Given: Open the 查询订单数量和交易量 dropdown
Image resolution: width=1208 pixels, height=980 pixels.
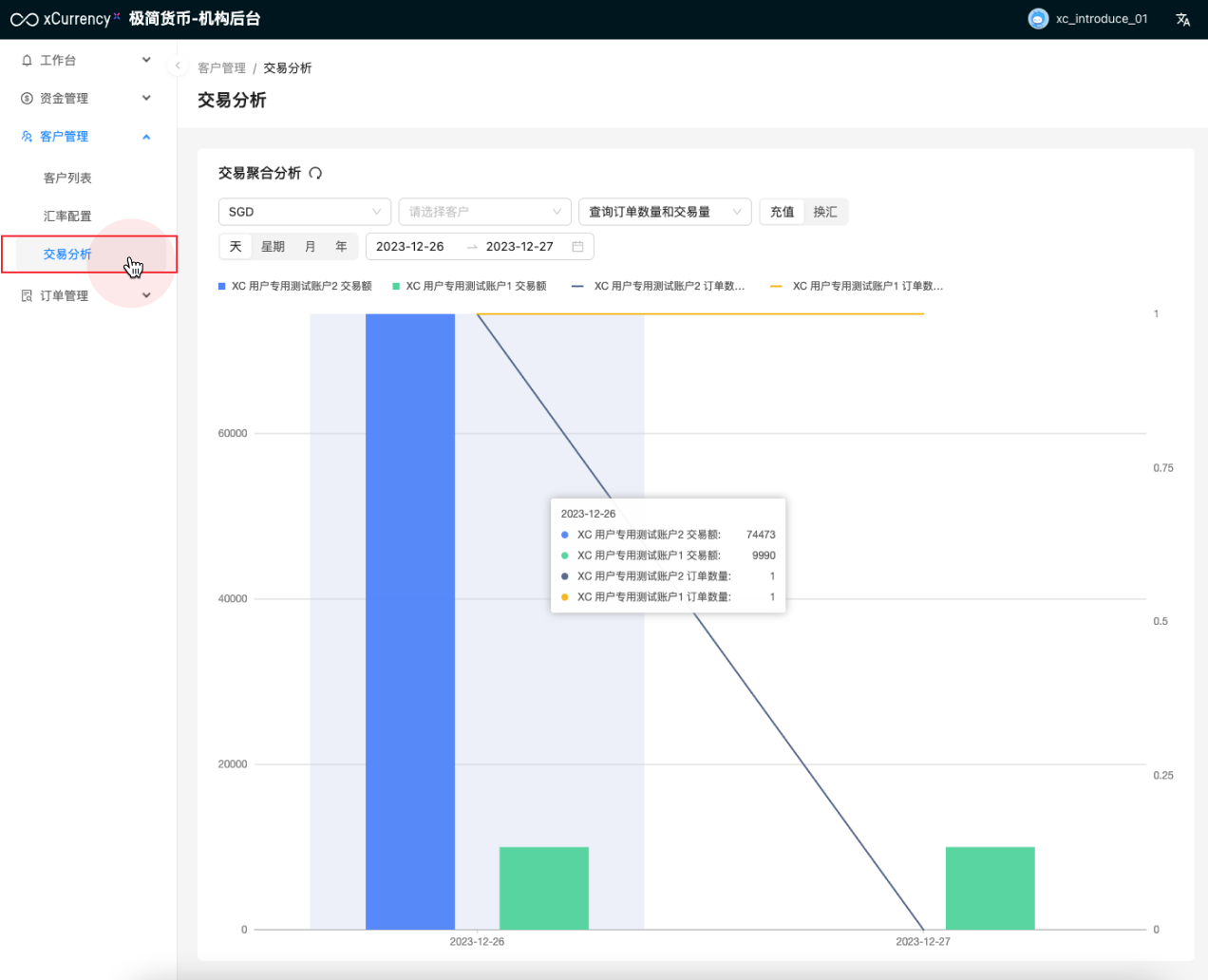Looking at the screenshot, I should pos(664,212).
